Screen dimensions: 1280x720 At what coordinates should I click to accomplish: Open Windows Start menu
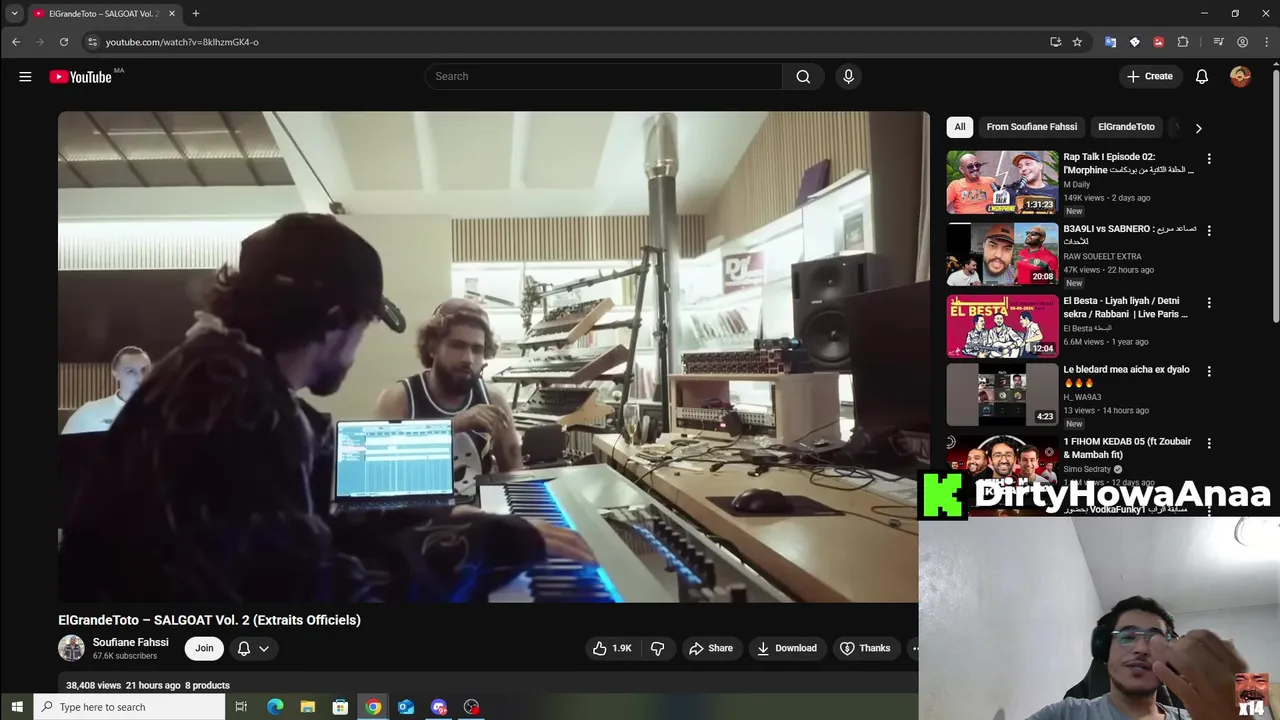[17, 707]
